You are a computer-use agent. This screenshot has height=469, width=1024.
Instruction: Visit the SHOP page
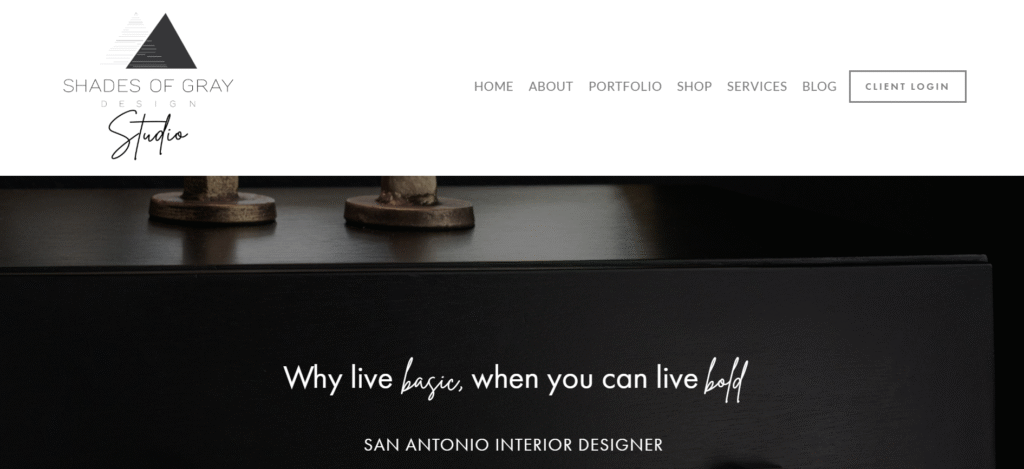(694, 86)
